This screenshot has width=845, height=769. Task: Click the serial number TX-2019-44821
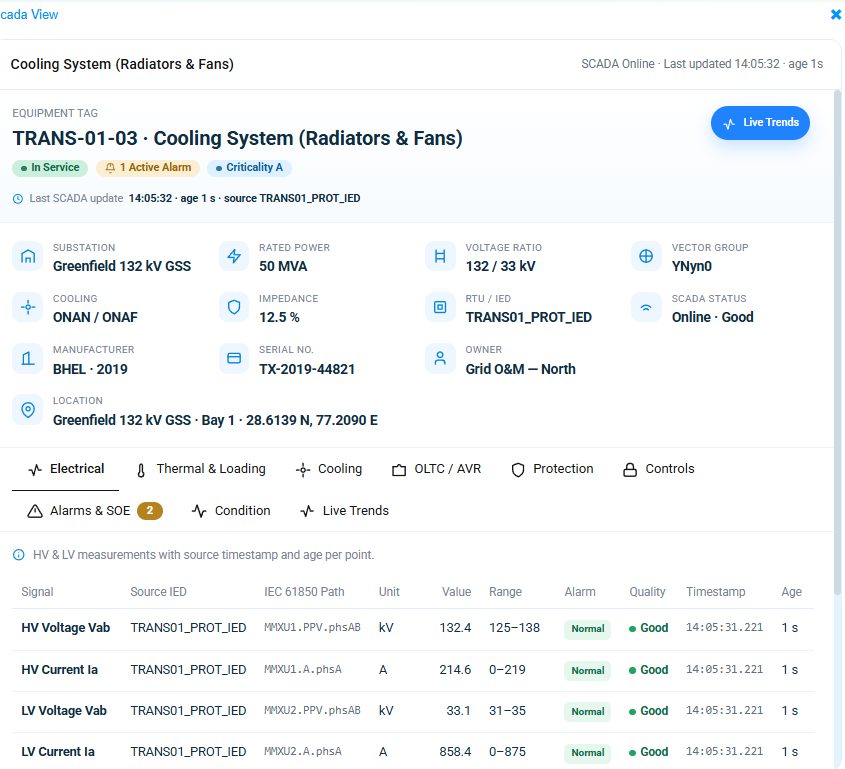click(x=307, y=370)
